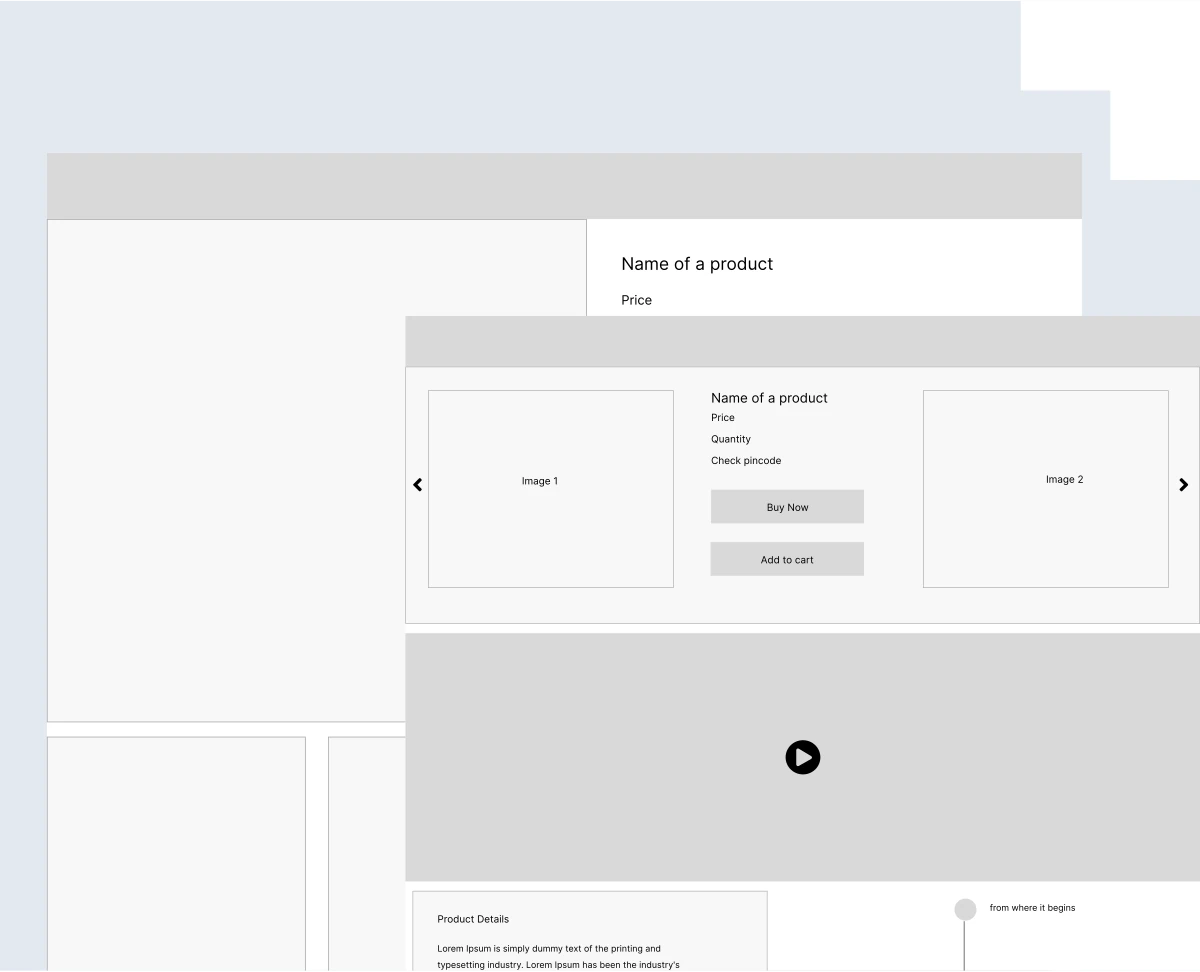1200x972 pixels.
Task: Select the Image 1 placeholder
Action: (x=550, y=488)
